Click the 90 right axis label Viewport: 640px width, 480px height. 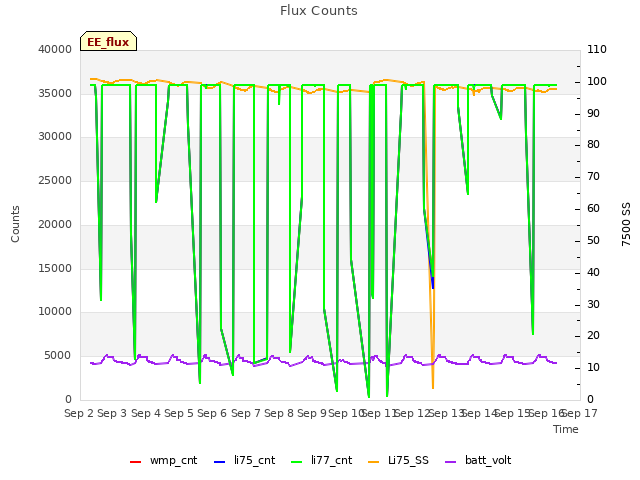click(x=593, y=113)
